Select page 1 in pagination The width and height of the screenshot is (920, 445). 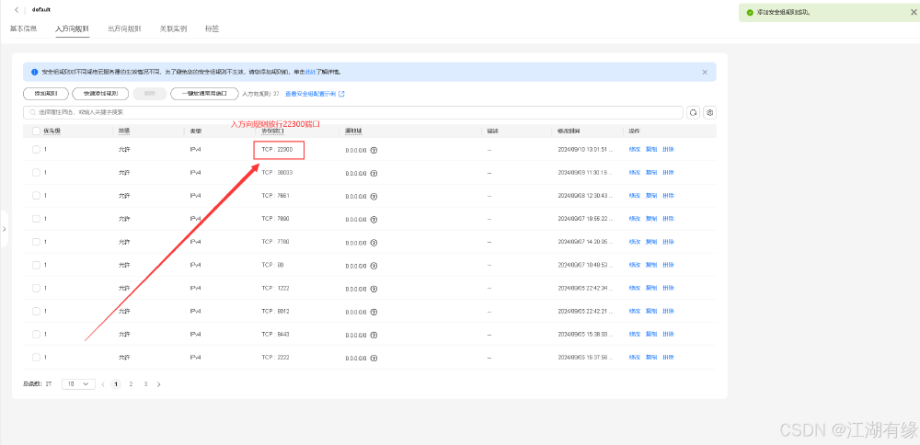116,384
